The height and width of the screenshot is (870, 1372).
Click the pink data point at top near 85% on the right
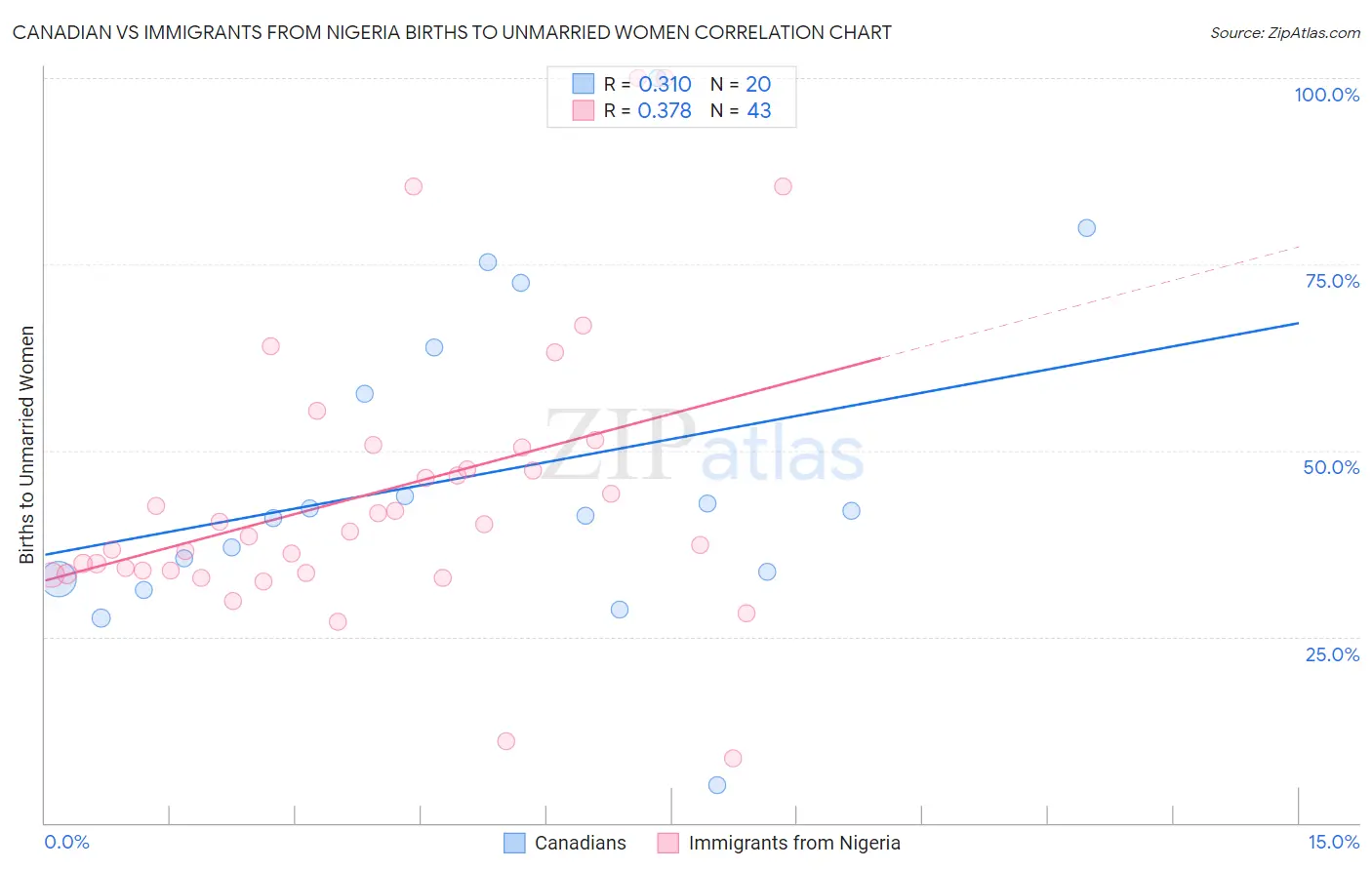[783, 186]
